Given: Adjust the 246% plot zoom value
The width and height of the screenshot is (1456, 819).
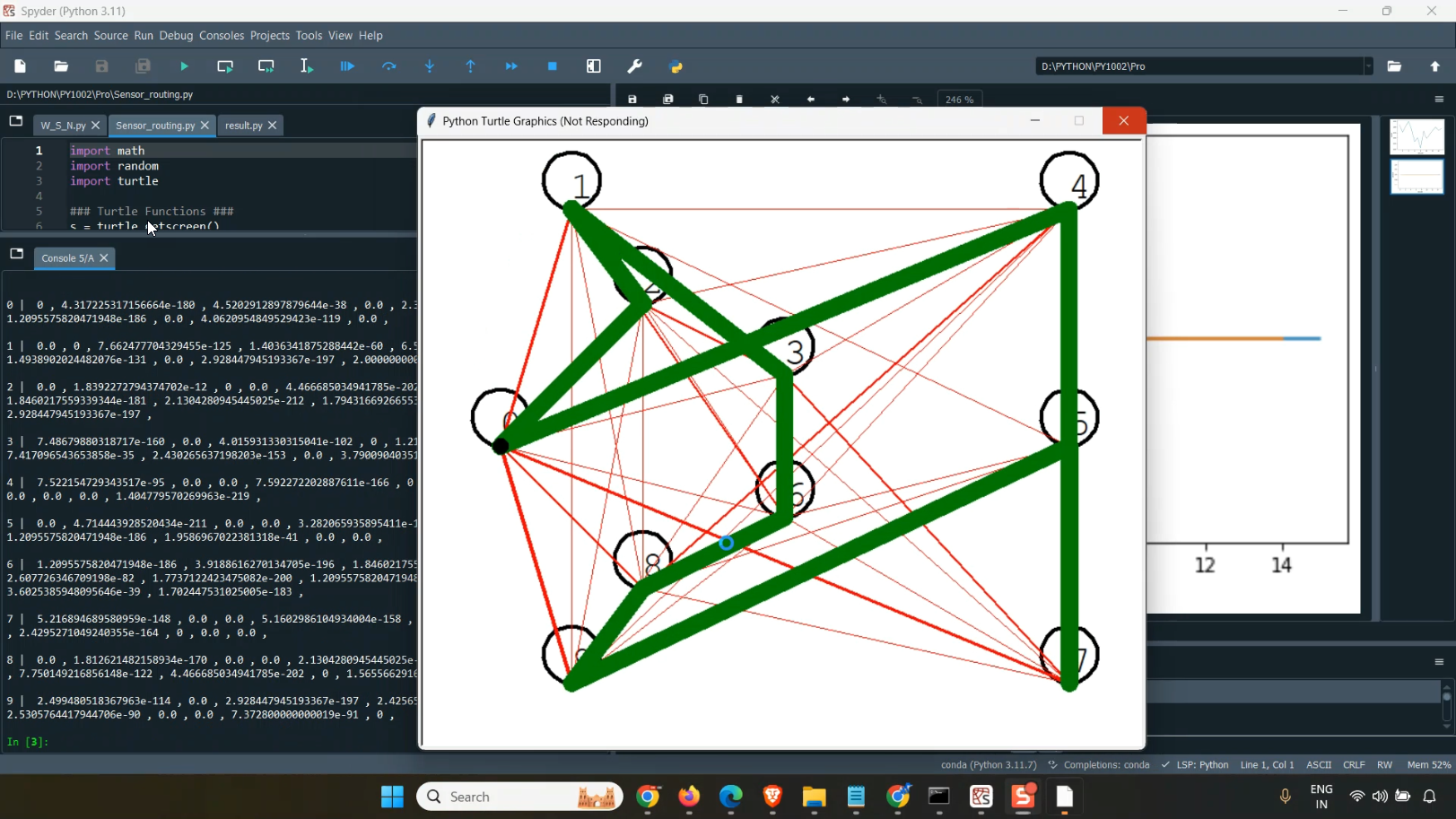Looking at the screenshot, I should pos(959,99).
